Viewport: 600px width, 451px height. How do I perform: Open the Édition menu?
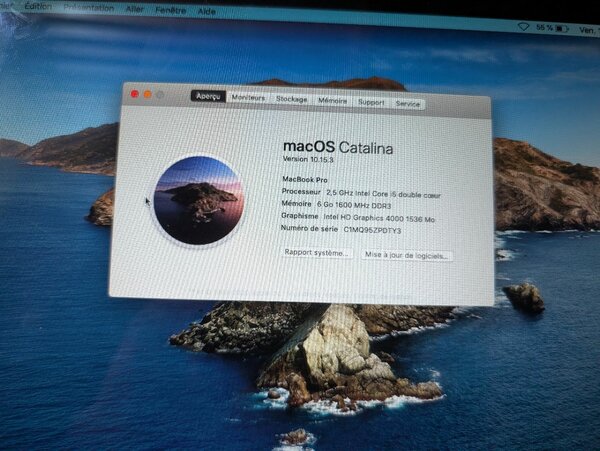38,7
